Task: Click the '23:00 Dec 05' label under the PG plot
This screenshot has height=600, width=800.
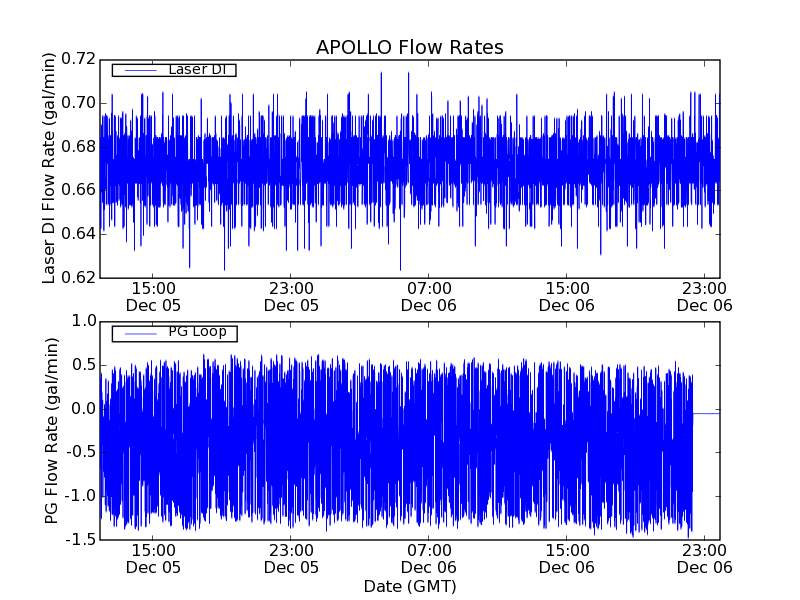Action: (291, 559)
